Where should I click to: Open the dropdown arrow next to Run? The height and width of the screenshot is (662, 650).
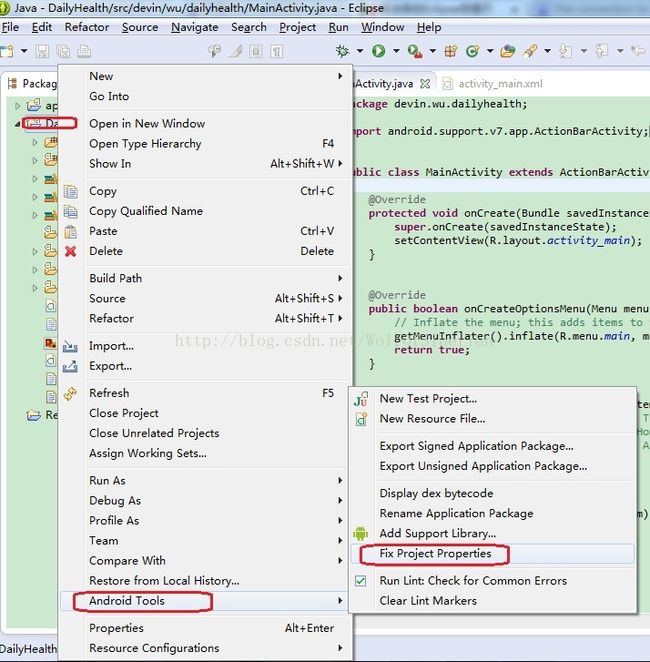tap(396, 51)
